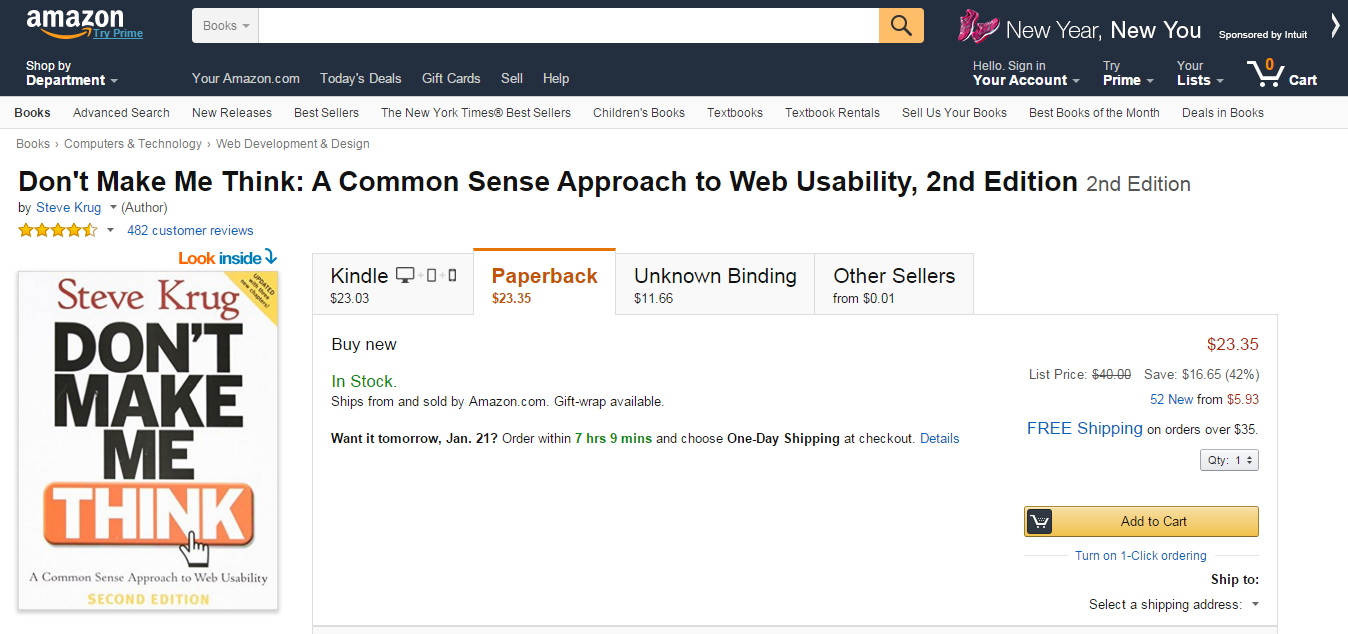The width and height of the screenshot is (1348, 634).
Task: Select the Unknown Binding tab
Action: pyautogui.click(x=715, y=284)
